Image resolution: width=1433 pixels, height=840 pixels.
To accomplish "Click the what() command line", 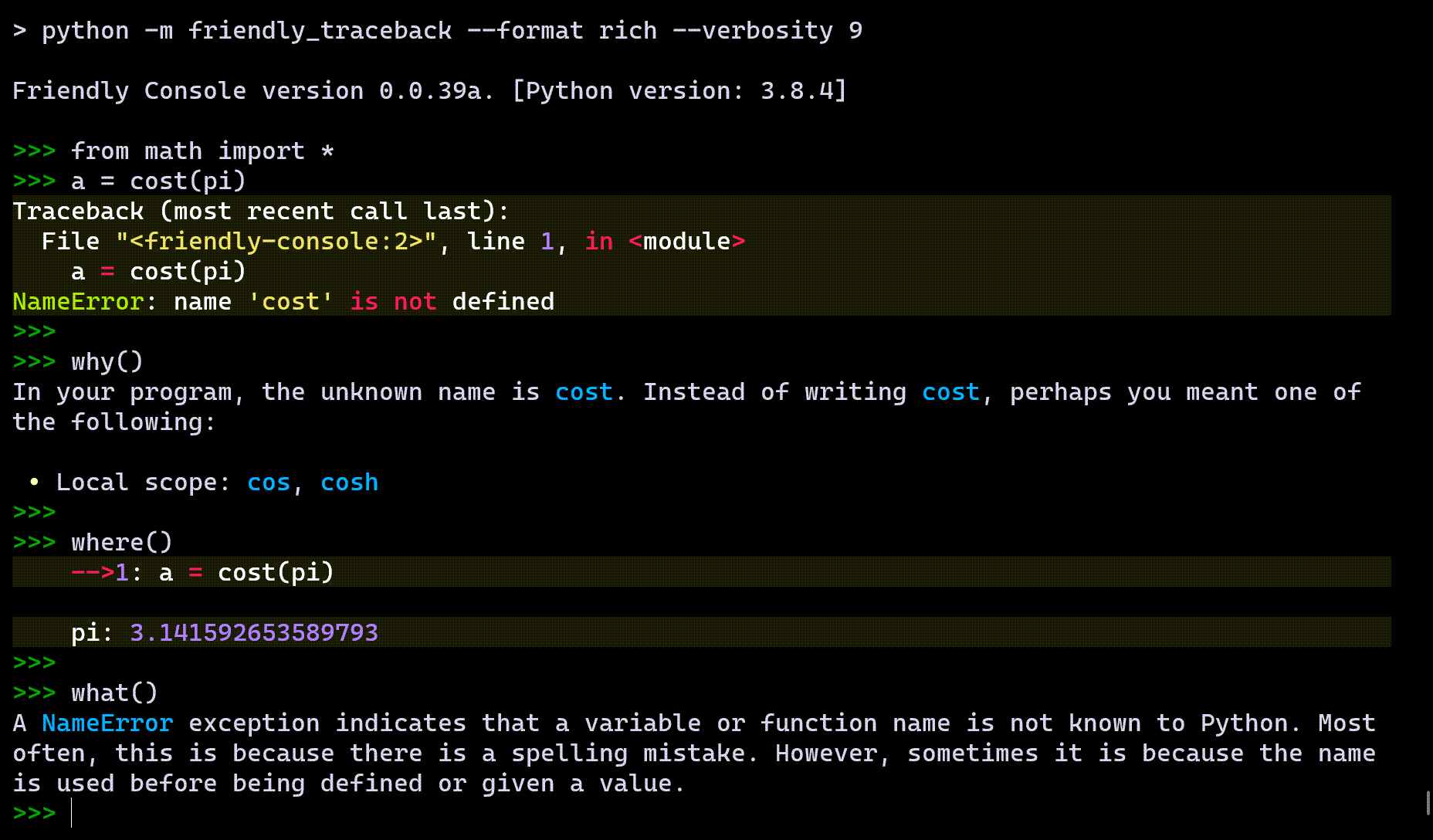I will [x=113, y=693].
